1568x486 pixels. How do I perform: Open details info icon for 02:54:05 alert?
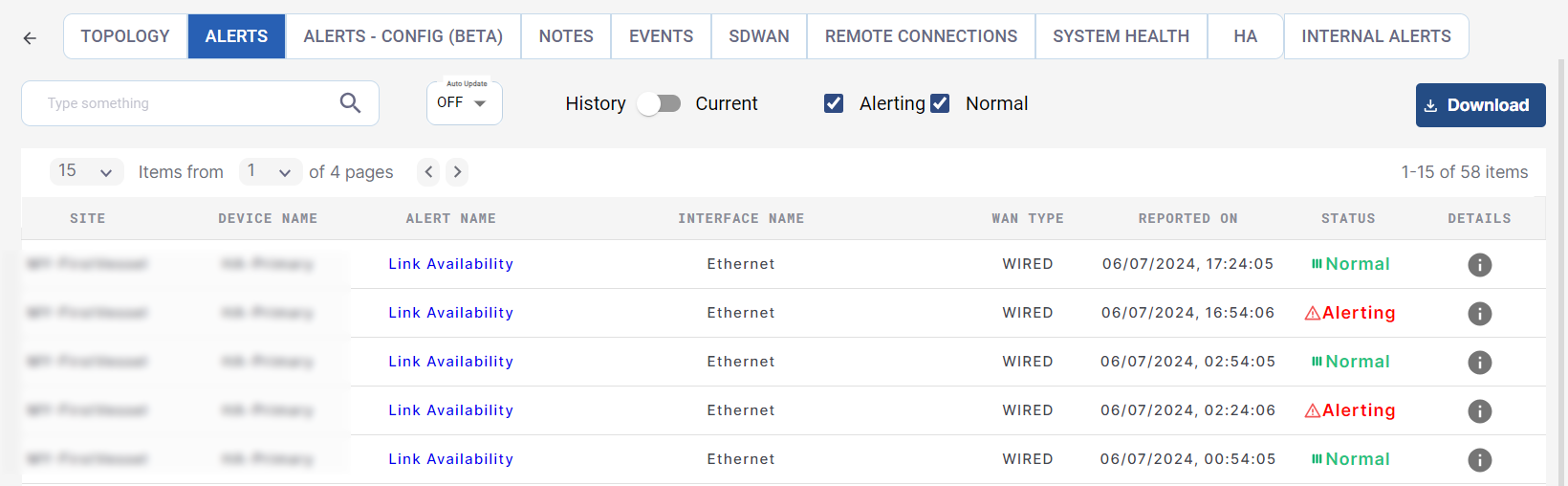(x=1479, y=363)
